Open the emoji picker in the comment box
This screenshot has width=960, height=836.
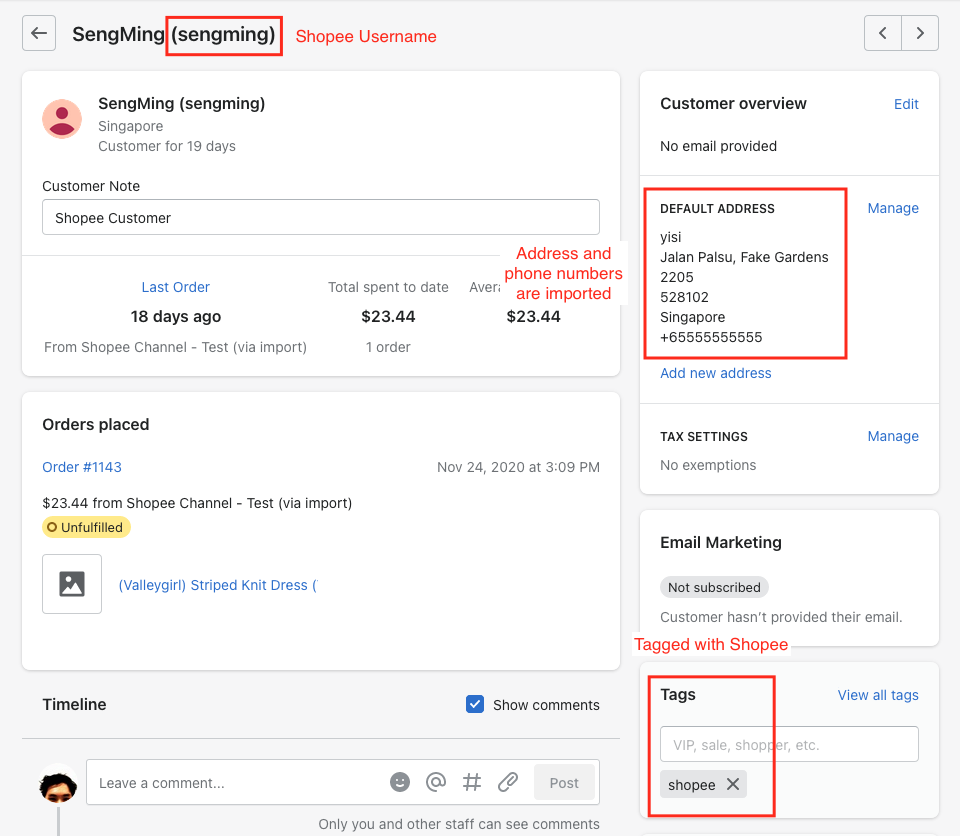pos(400,782)
